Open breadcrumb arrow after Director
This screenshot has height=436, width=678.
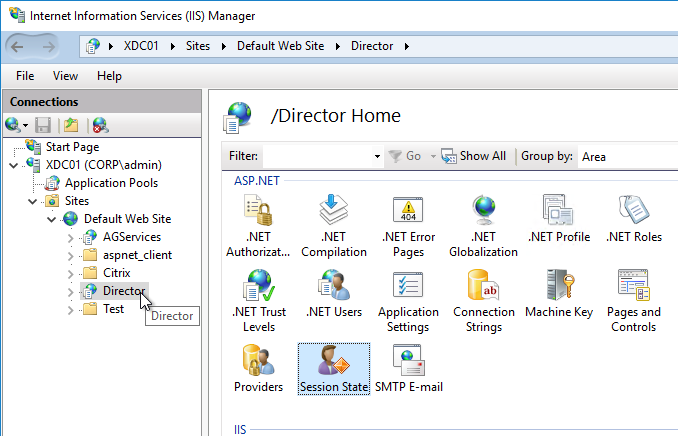pos(406,46)
